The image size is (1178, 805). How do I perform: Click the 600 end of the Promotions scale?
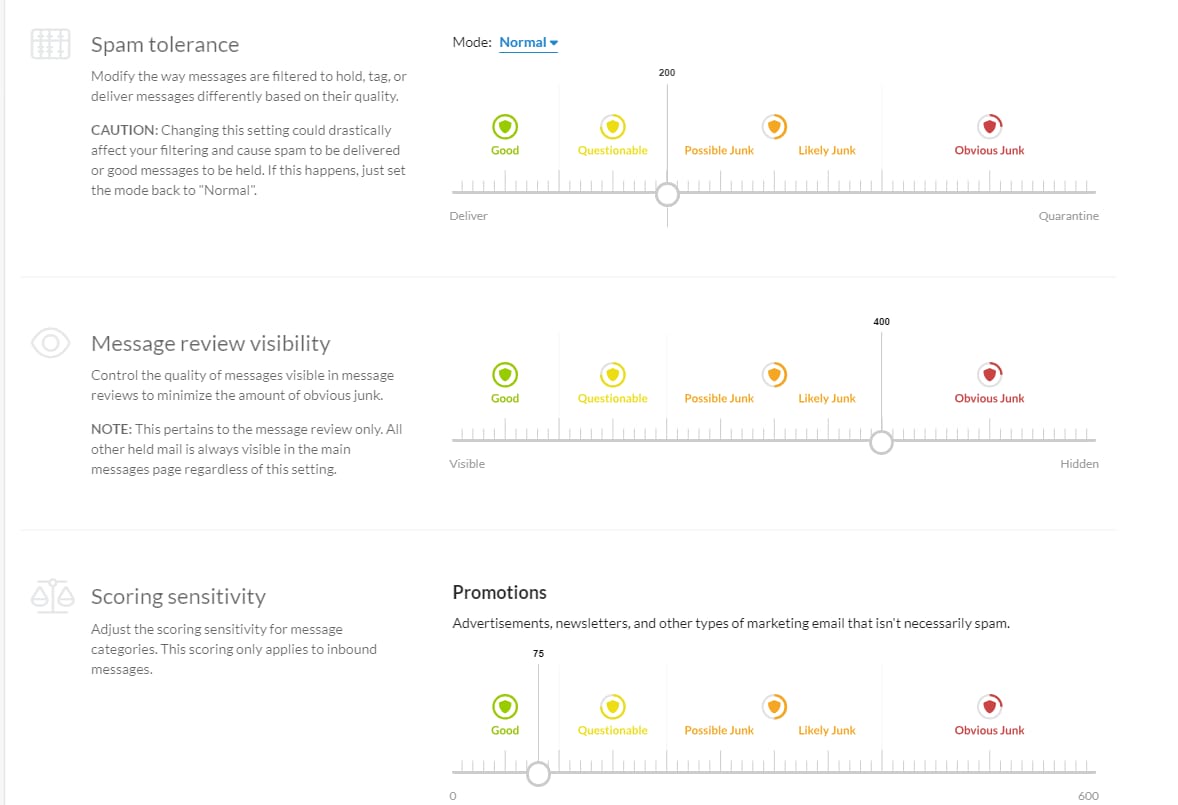pos(1088,796)
